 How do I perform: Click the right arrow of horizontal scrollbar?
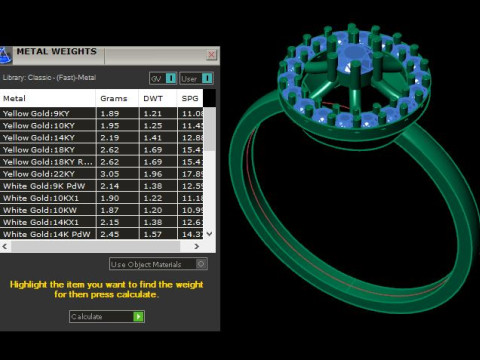197,246
